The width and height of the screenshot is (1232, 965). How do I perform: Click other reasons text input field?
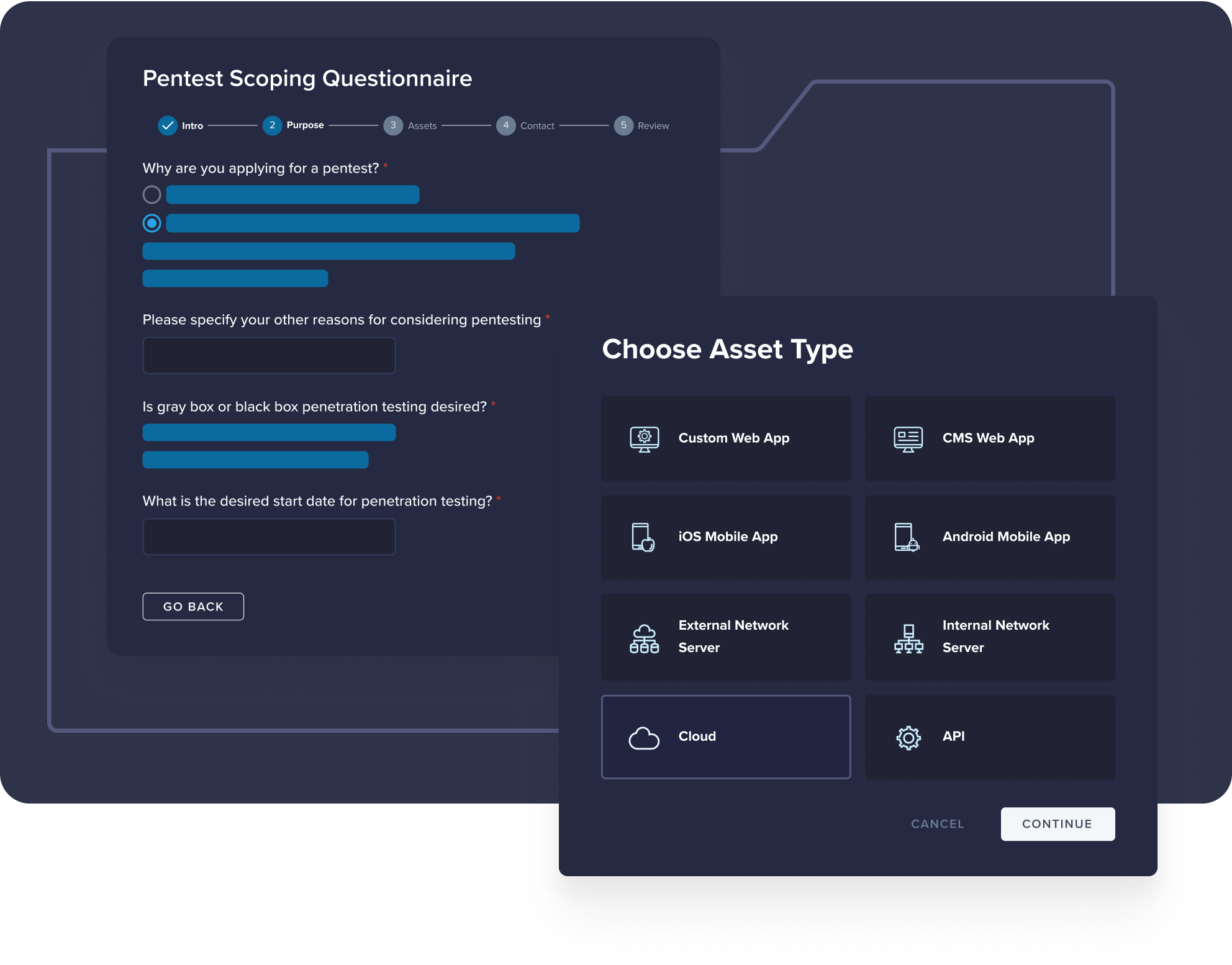pos(270,356)
